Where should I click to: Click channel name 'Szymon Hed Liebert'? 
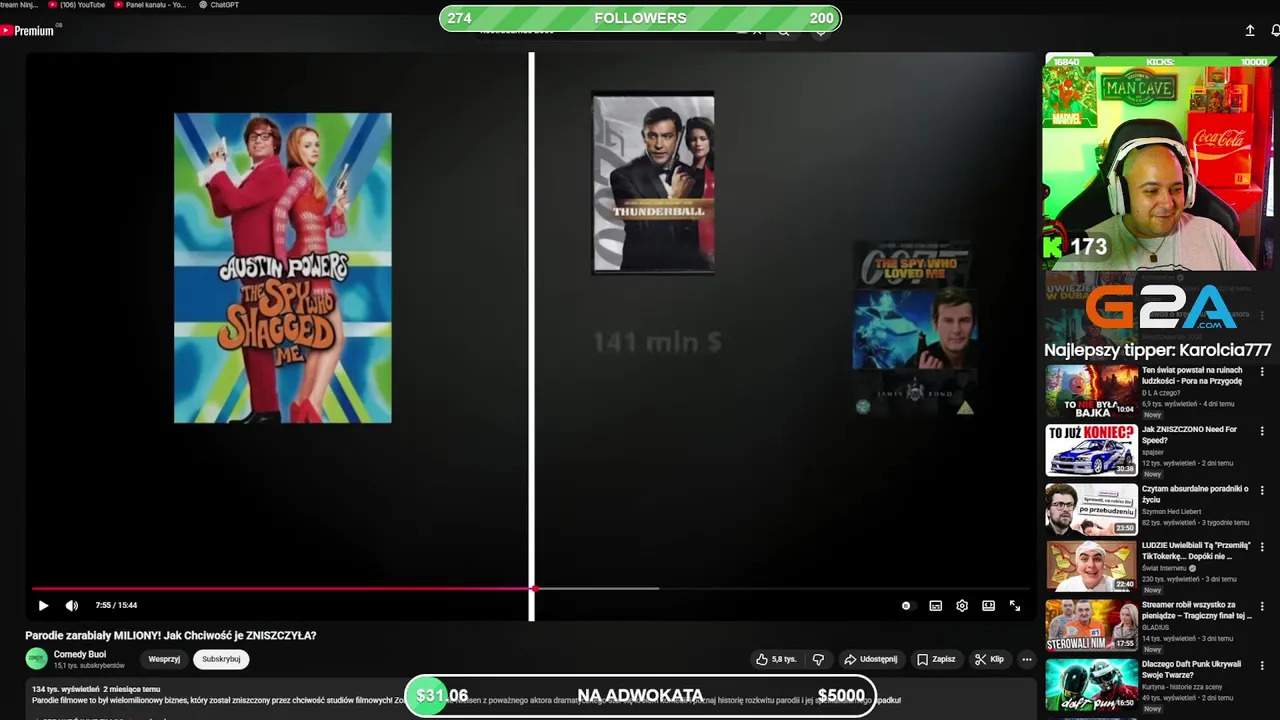[x=1172, y=511]
